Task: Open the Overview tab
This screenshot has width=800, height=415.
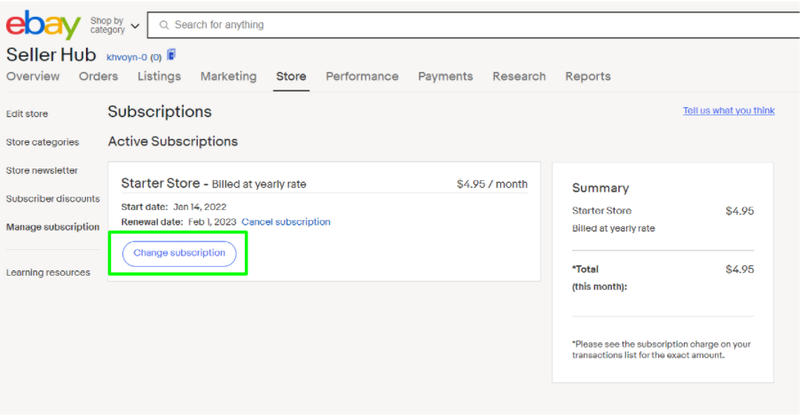Action: (x=33, y=77)
